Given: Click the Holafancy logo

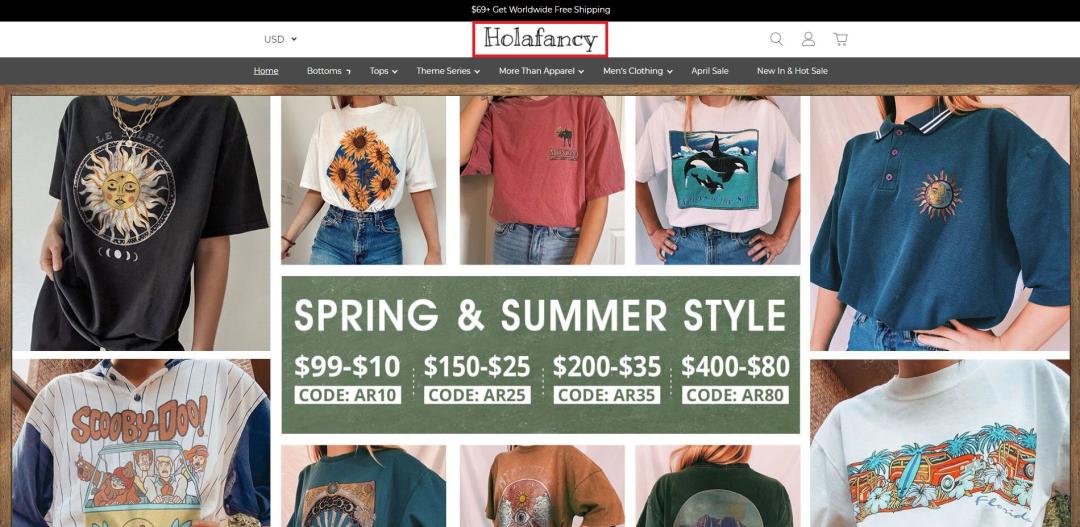Looking at the screenshot, I should tap(540, 39).
